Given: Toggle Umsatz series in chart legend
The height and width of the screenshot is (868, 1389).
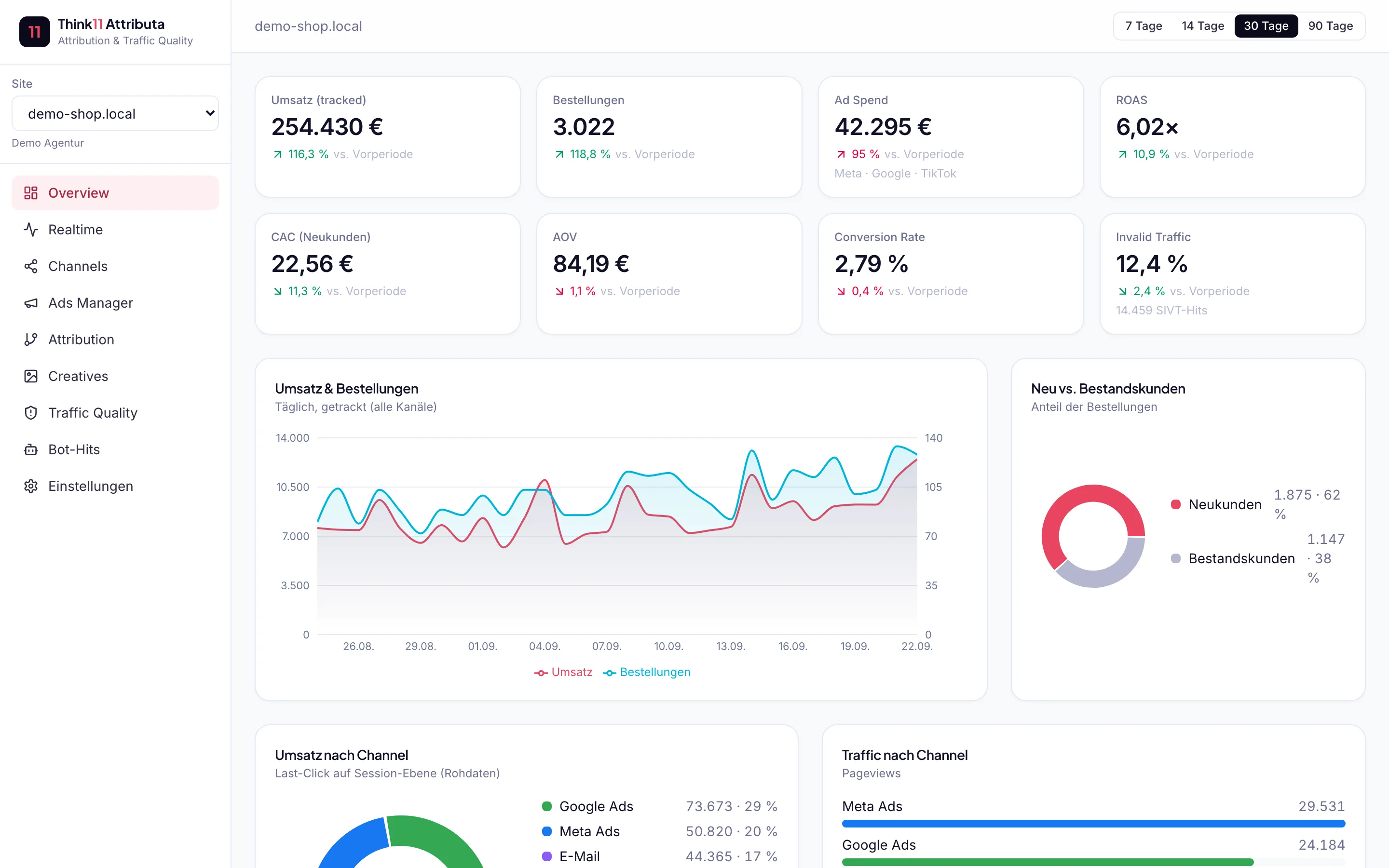Looking at the screenshot, I should [x=563, y=672].
